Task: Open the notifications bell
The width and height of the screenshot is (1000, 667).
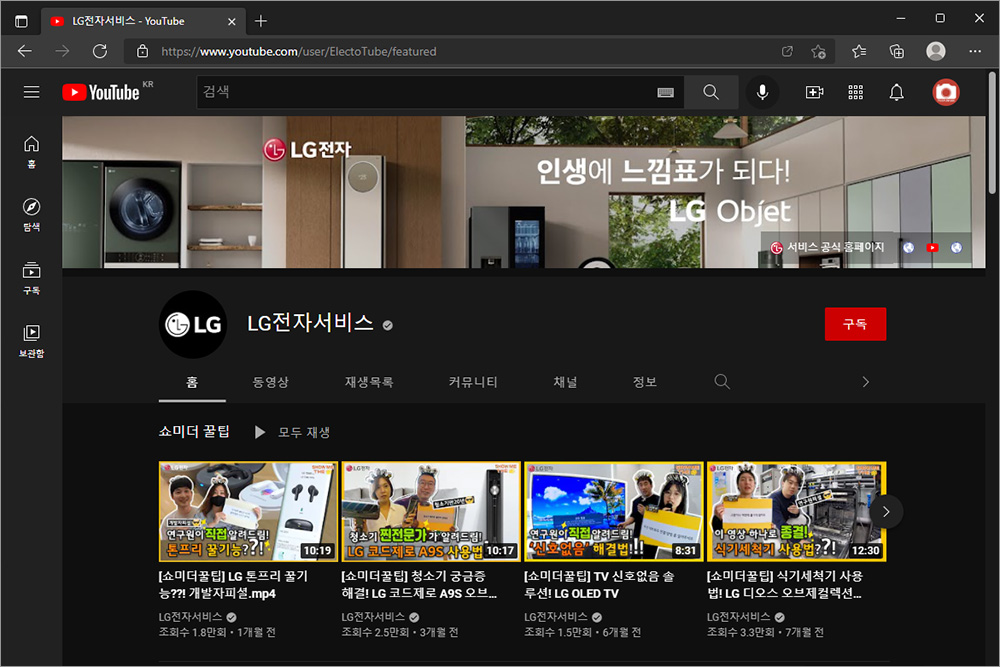Action: point(897,92)
